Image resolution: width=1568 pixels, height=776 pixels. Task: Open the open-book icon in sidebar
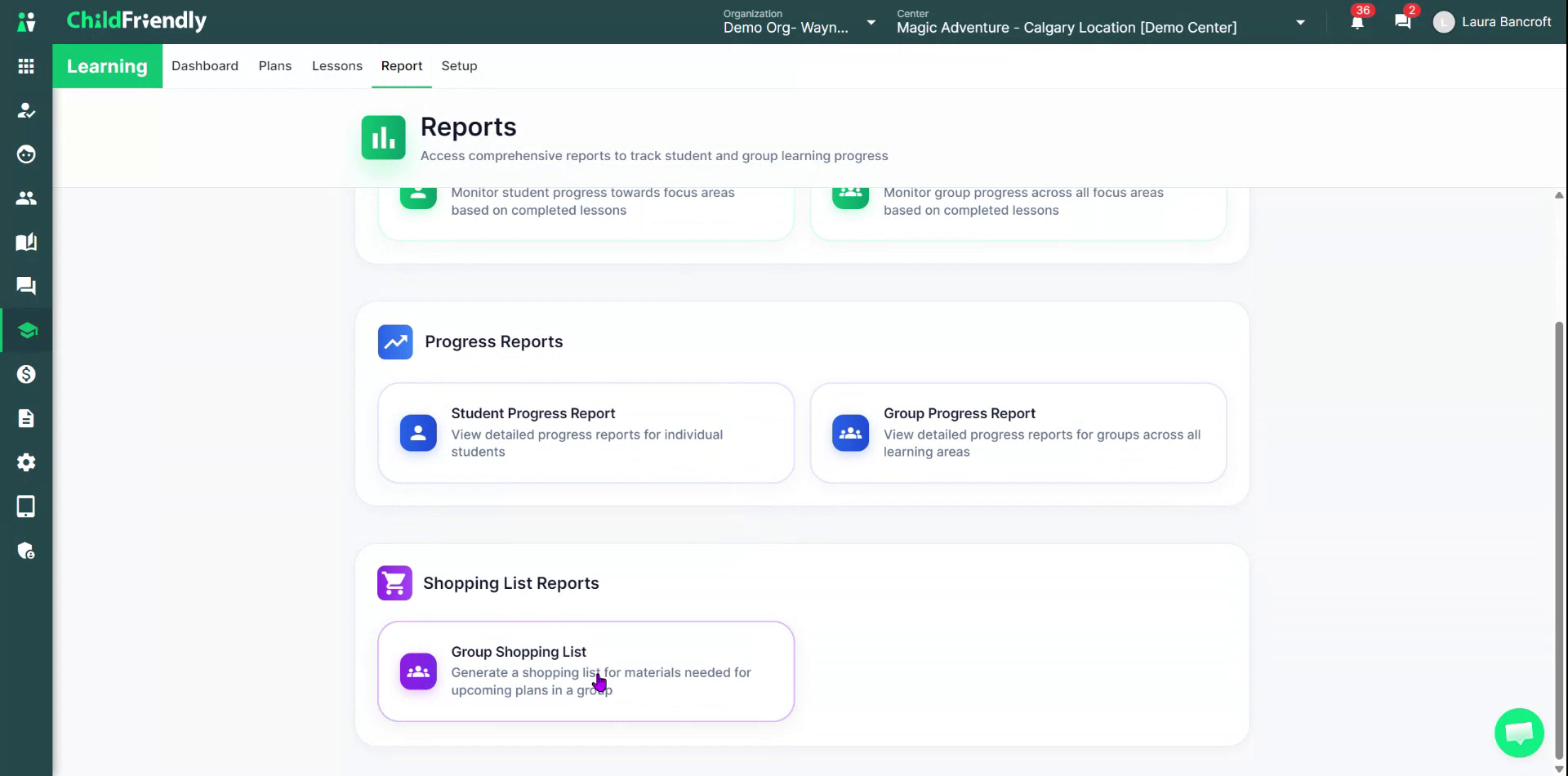26,243
